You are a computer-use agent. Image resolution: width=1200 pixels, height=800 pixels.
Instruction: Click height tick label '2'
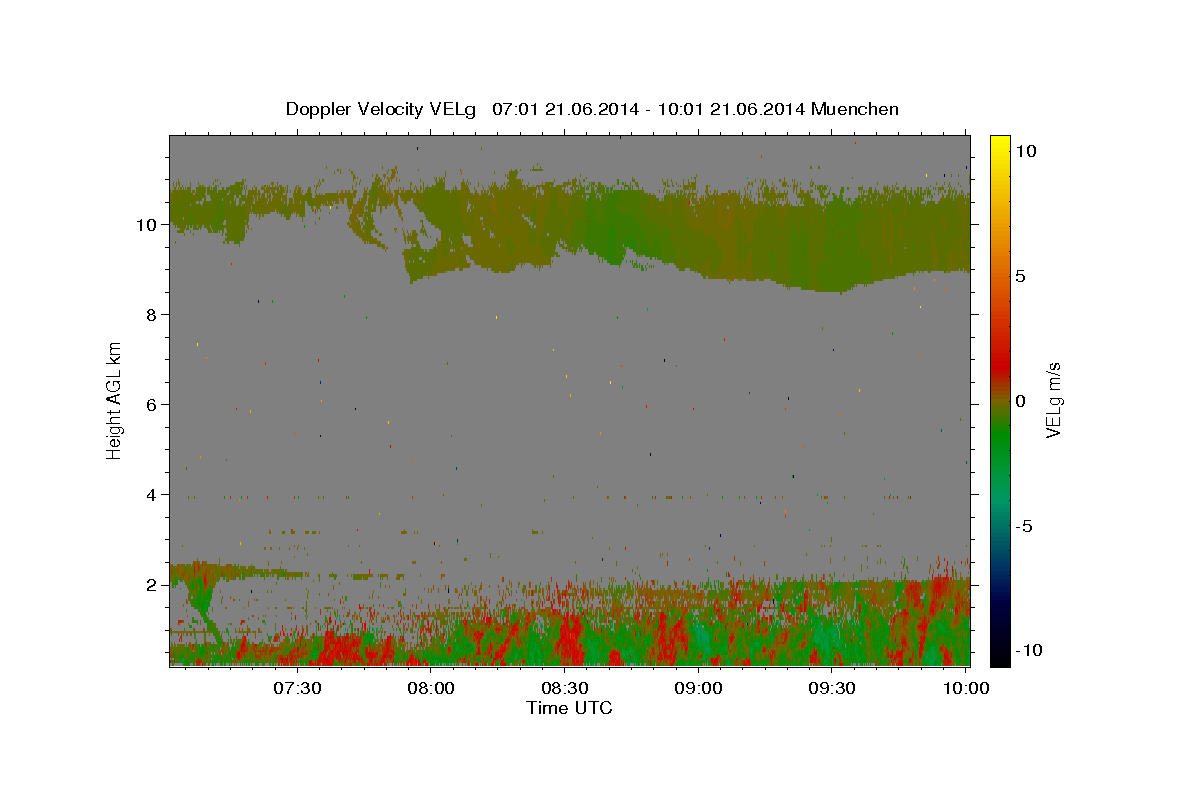click(152, 584)
